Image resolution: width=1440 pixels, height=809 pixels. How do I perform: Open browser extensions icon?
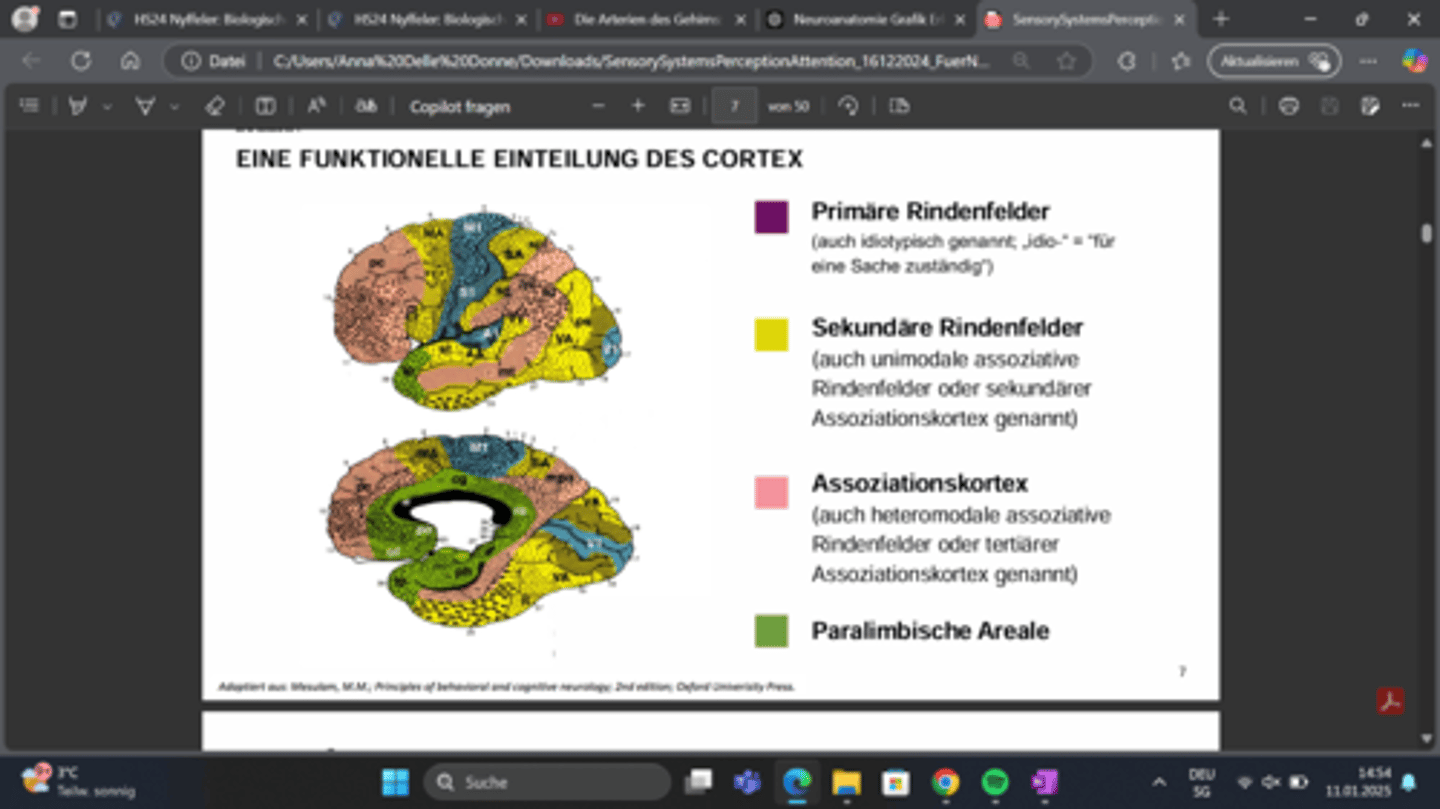click(1127, 61)
